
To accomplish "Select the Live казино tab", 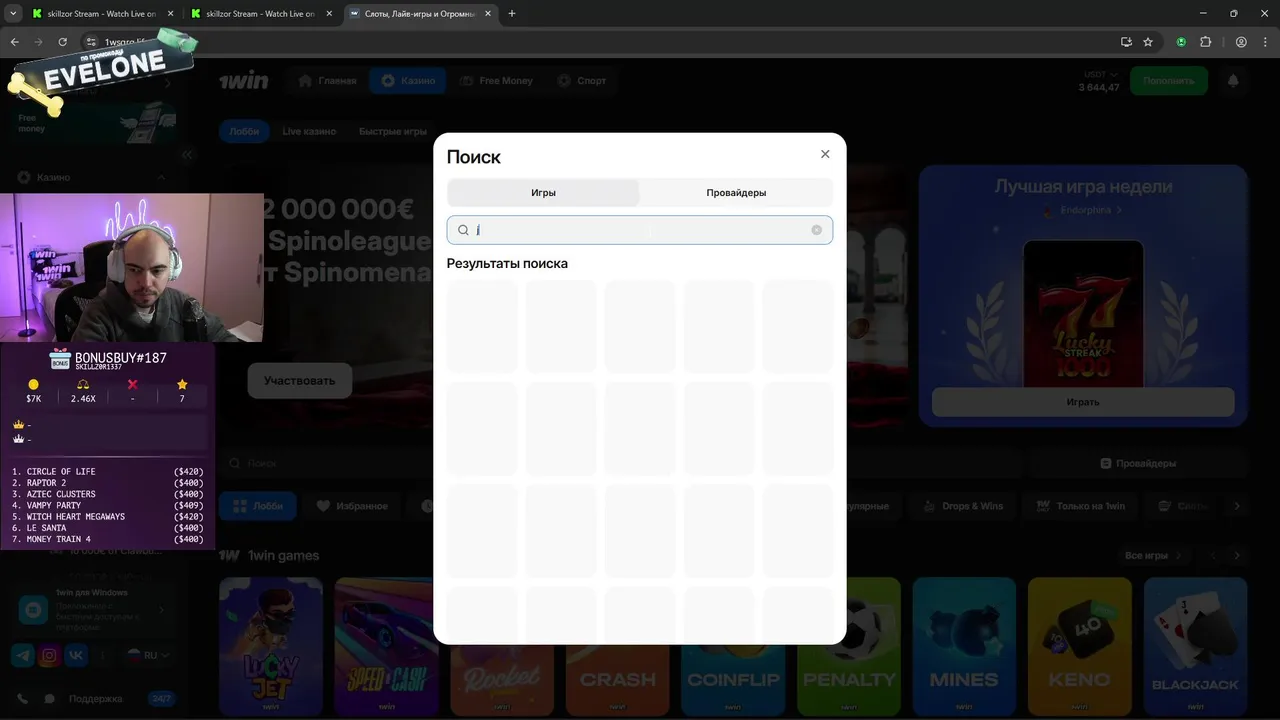I will (x=309, y=131).
